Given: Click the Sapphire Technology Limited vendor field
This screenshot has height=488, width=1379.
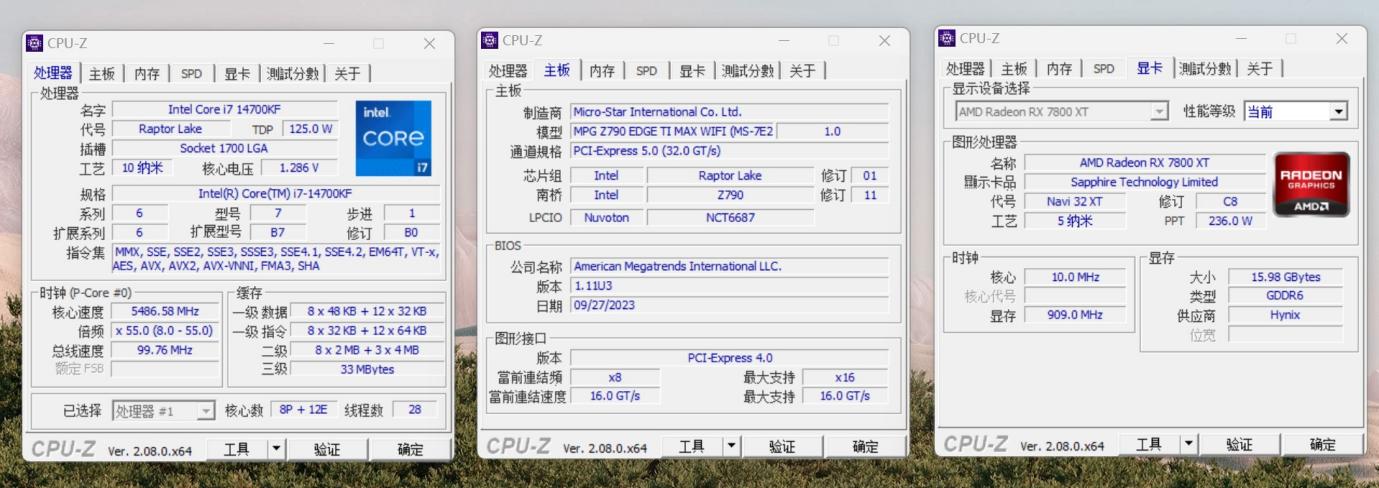Looking at the screenshot, I should pyautogui.click(x=1144, y=182).
